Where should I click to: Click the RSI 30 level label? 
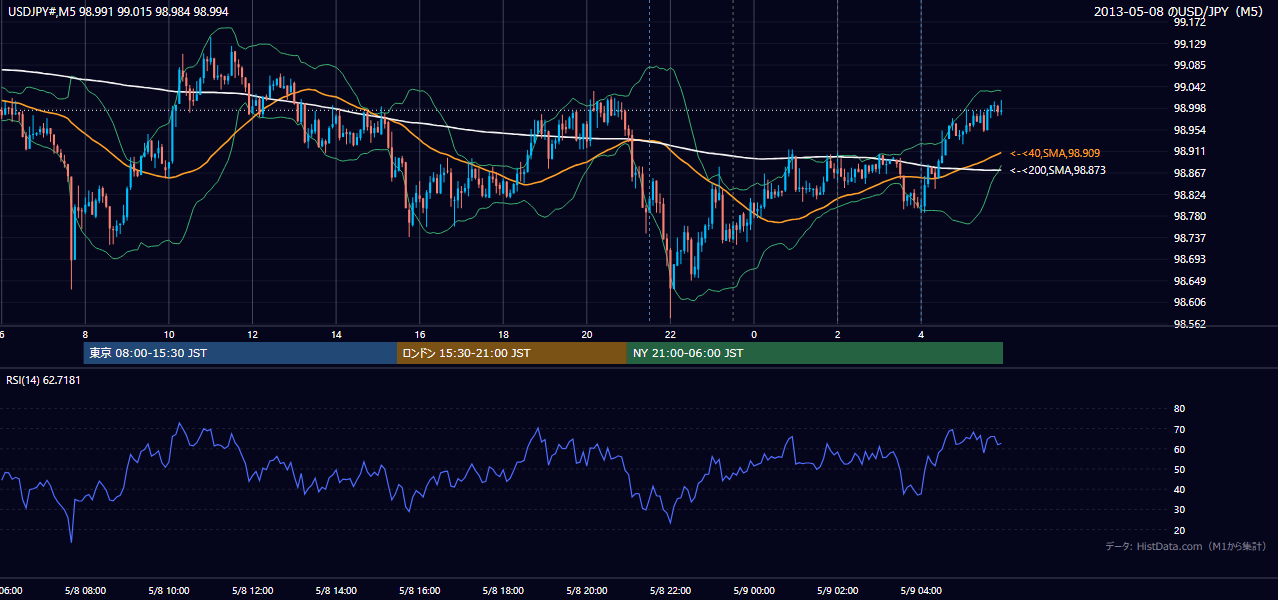pyautogui.click(x=1179, y=509)
